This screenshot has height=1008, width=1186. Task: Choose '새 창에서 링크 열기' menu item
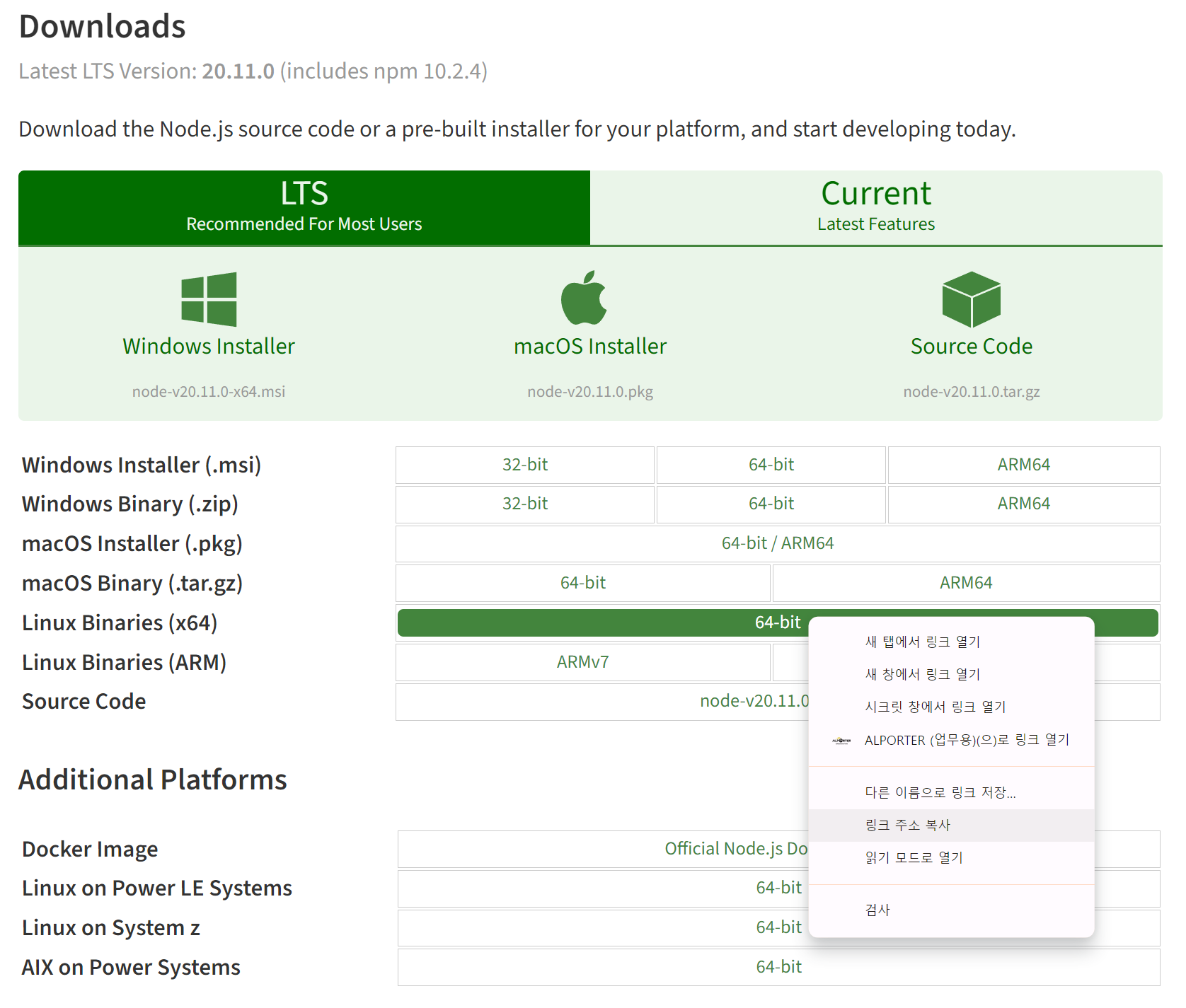pos(952,674)
